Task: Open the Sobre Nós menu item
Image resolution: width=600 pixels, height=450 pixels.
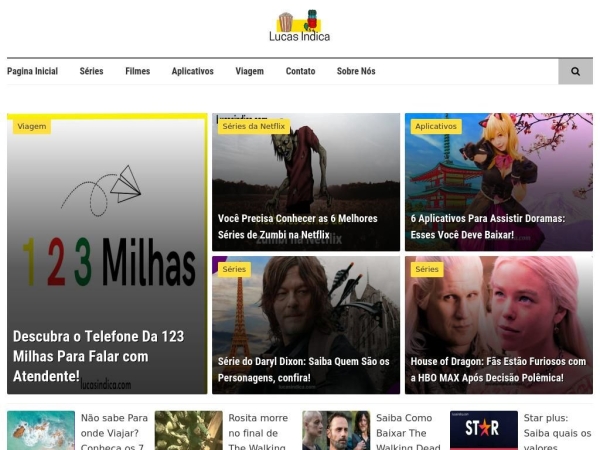Action: [x=356, y=71]
